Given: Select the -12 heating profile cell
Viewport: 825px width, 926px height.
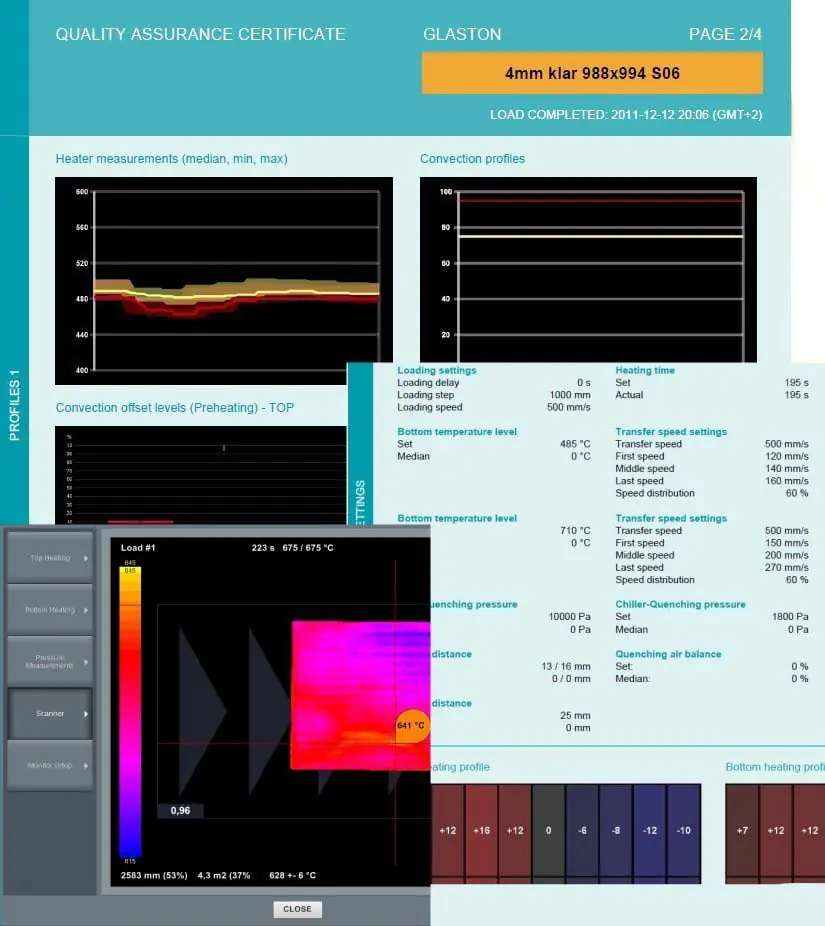Looking at the screenshot, I should tap(650, 830).
